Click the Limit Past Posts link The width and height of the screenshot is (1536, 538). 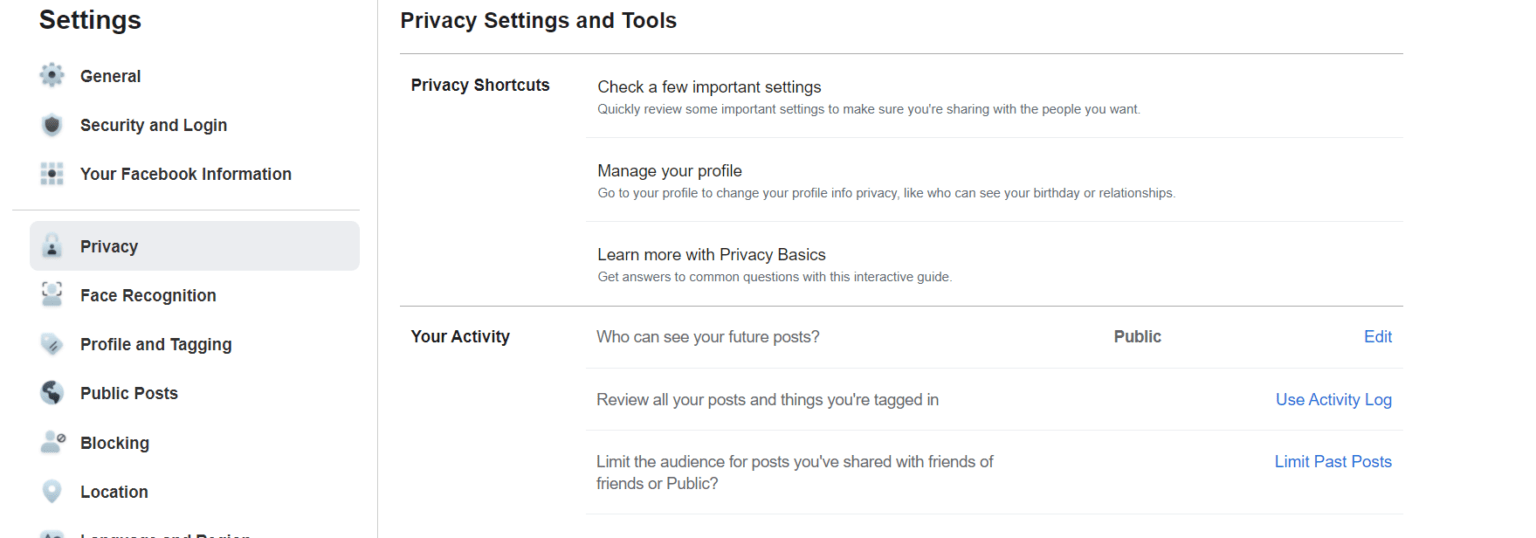[x=1332, y=461]
